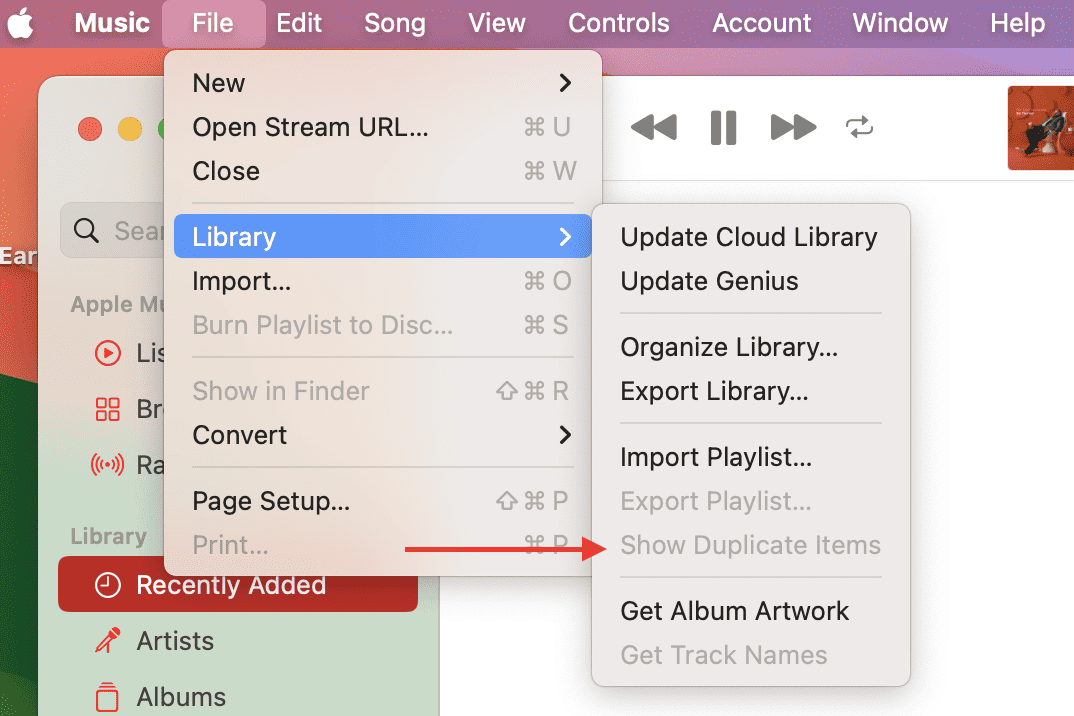Screen dimensions: 1074x716
Task: Expand the highlighted Library submenu item
Action: click(382, 237)
